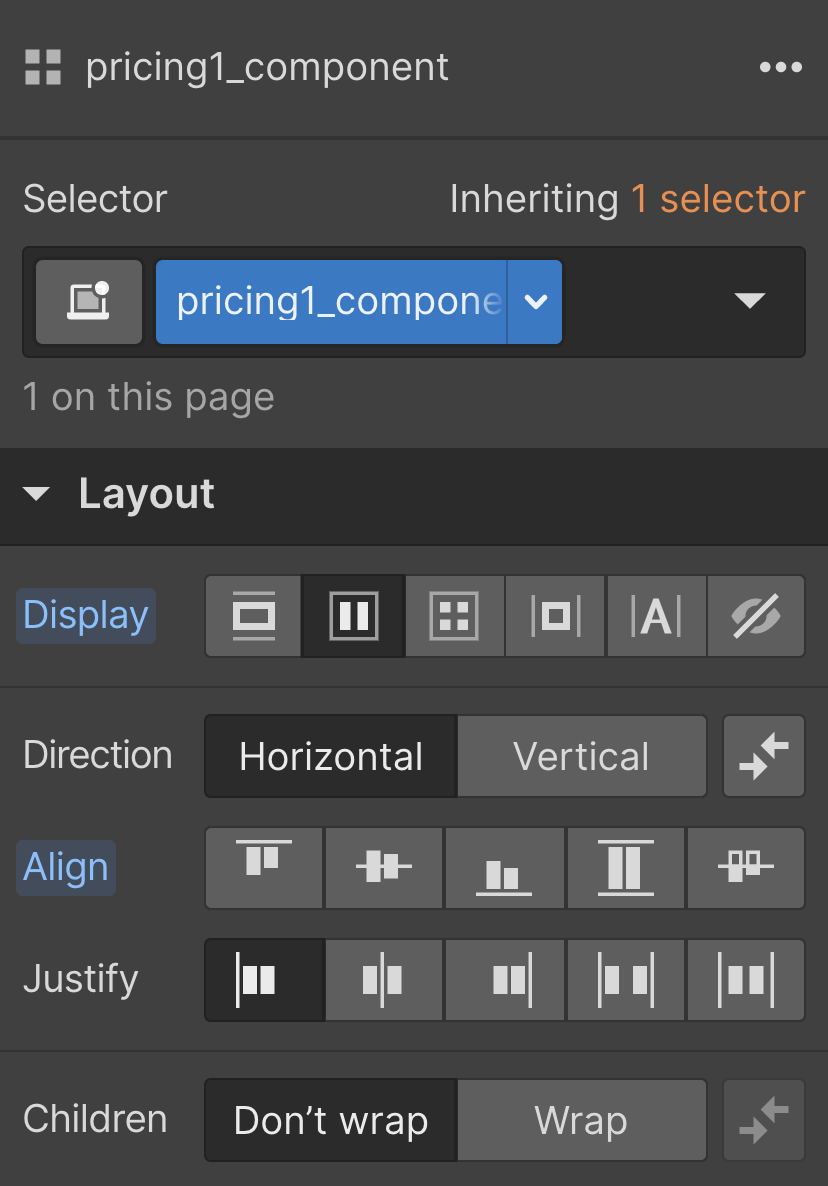
Task: Align items to stretch
Action: (x=625, y=868)
